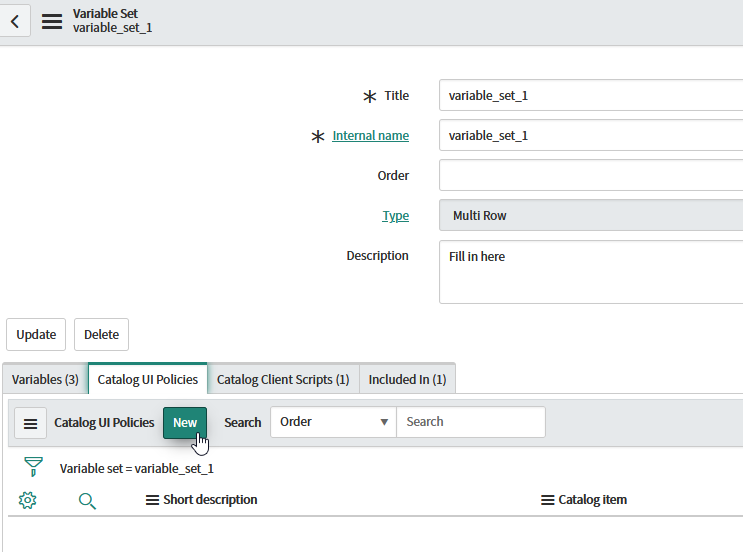Click New to create UI policy
Image resolution: width=743 pixels, height=552 pixels.
pyautogui.click(x=185, y=423)
